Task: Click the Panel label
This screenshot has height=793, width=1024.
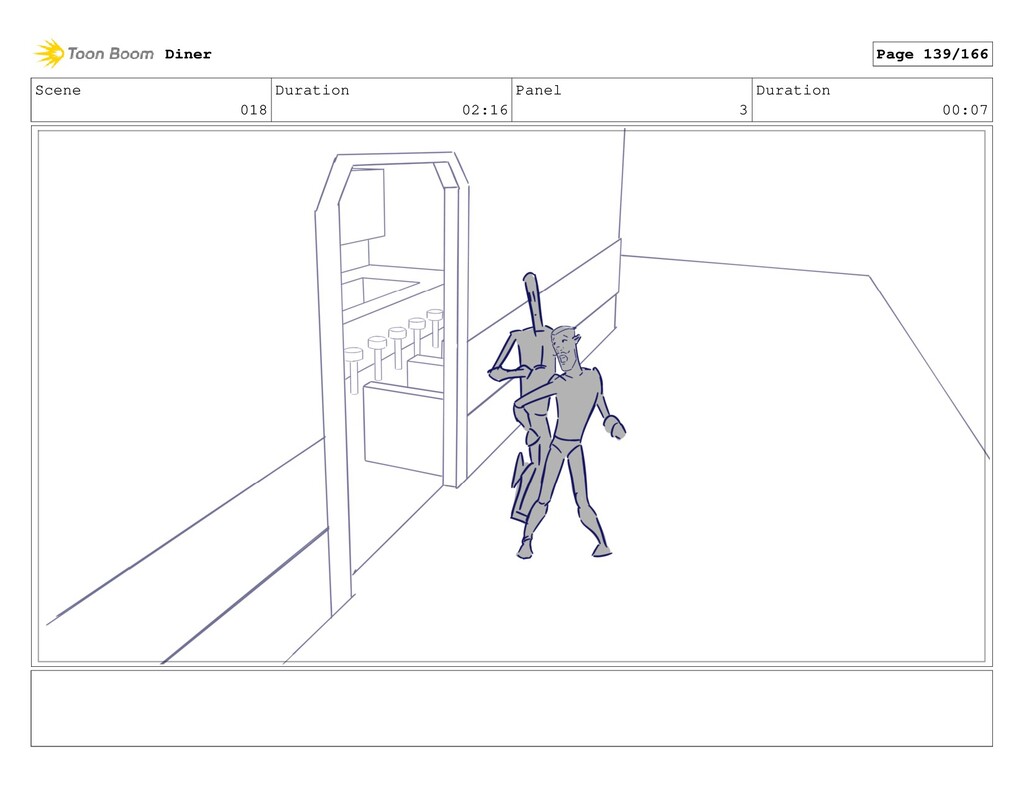Action: click(538, 90)
